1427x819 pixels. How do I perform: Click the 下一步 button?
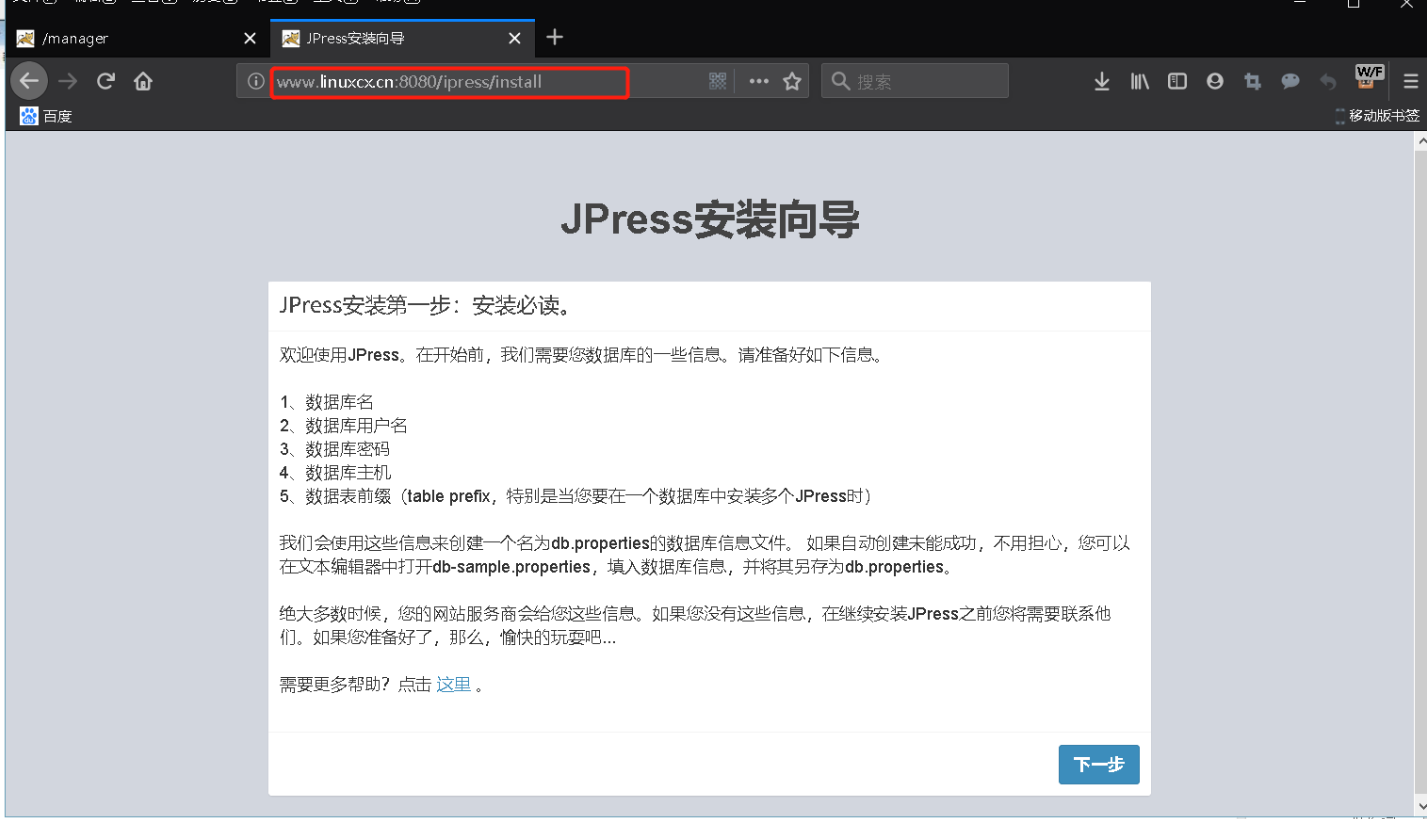pos(1099,765)
